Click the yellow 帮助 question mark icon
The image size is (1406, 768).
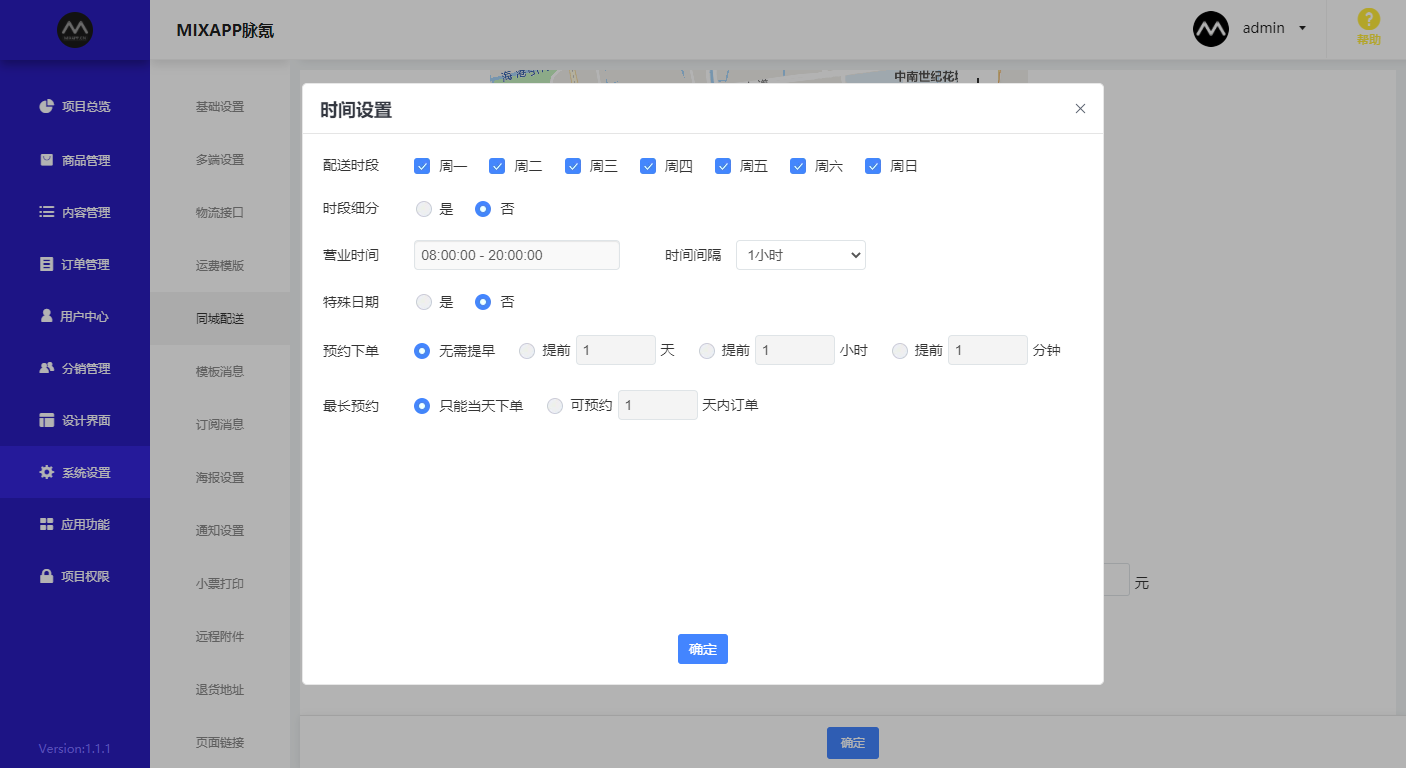pyautogui.click(x=1368, y=20)
